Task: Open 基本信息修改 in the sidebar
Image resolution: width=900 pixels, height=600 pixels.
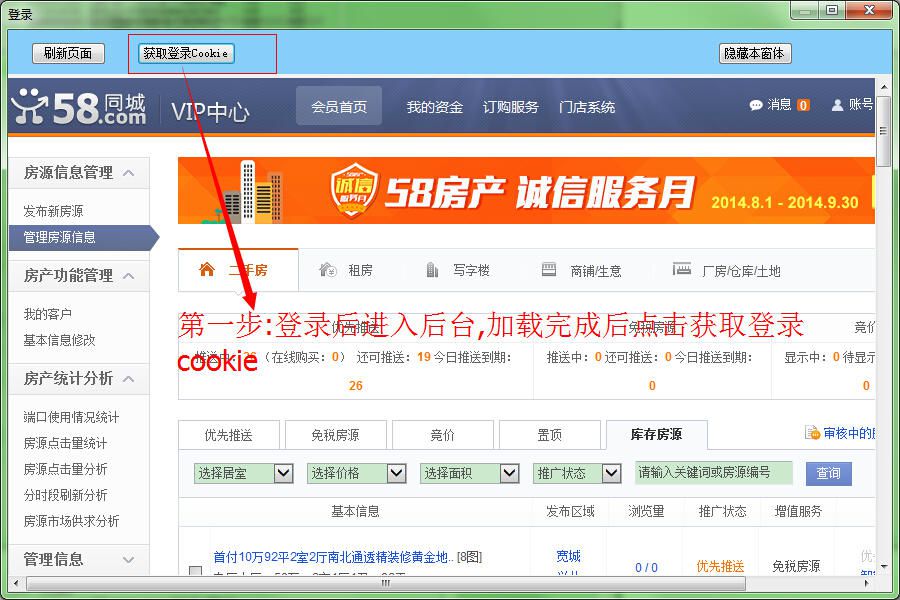Action: click(60, 340)
